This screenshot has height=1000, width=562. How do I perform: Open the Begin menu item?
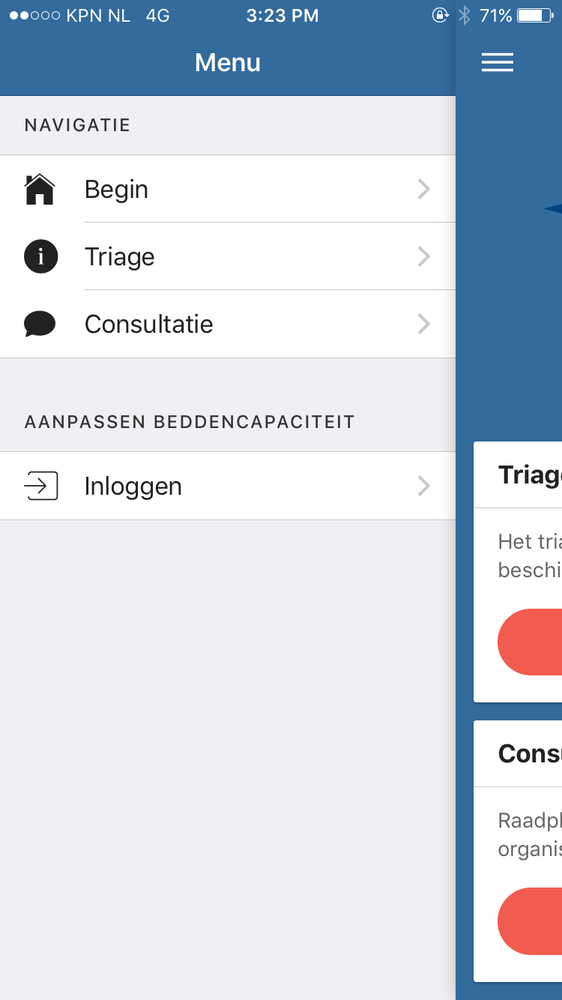tap(228, 189)
